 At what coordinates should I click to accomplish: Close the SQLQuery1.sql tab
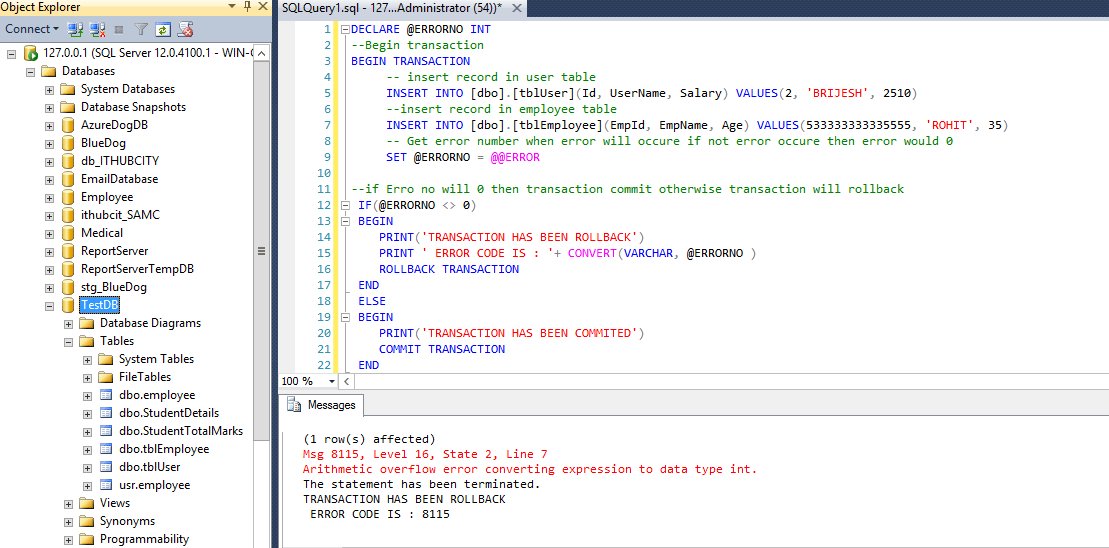pyautogui.click(x=517, y=8)
